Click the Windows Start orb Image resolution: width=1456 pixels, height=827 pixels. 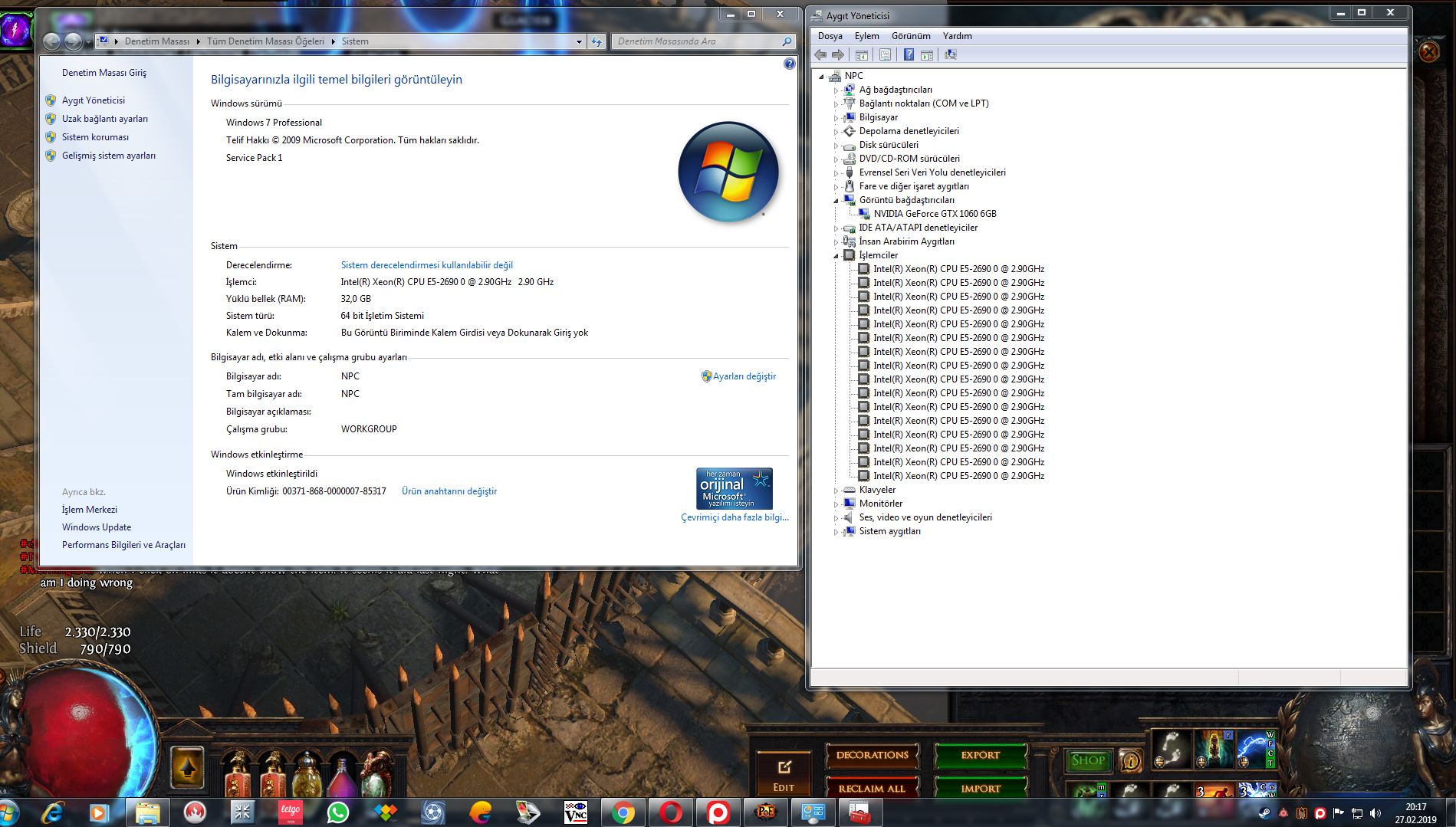(8, 813)
